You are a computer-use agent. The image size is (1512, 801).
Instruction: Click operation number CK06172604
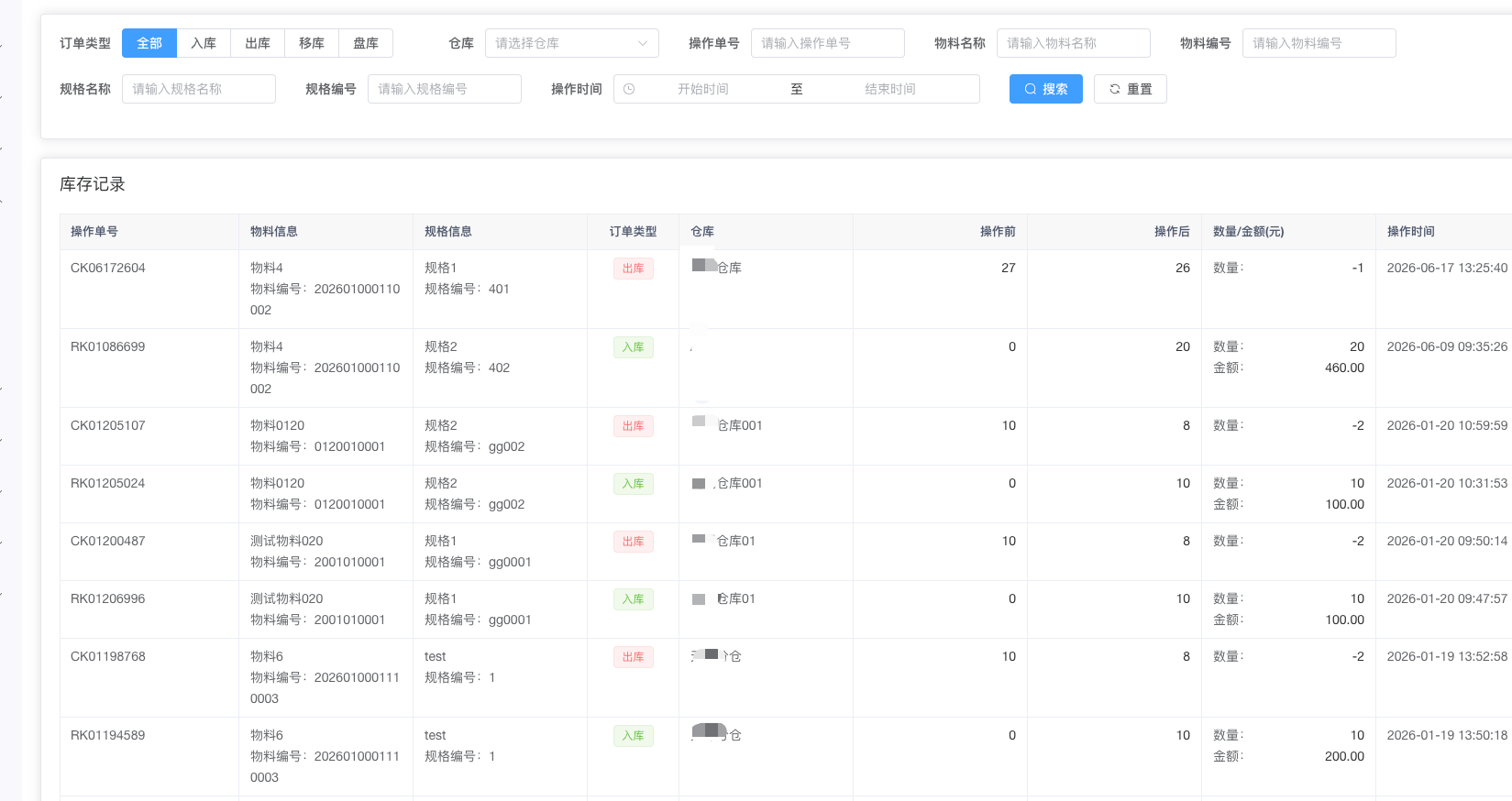click(108, 268)
